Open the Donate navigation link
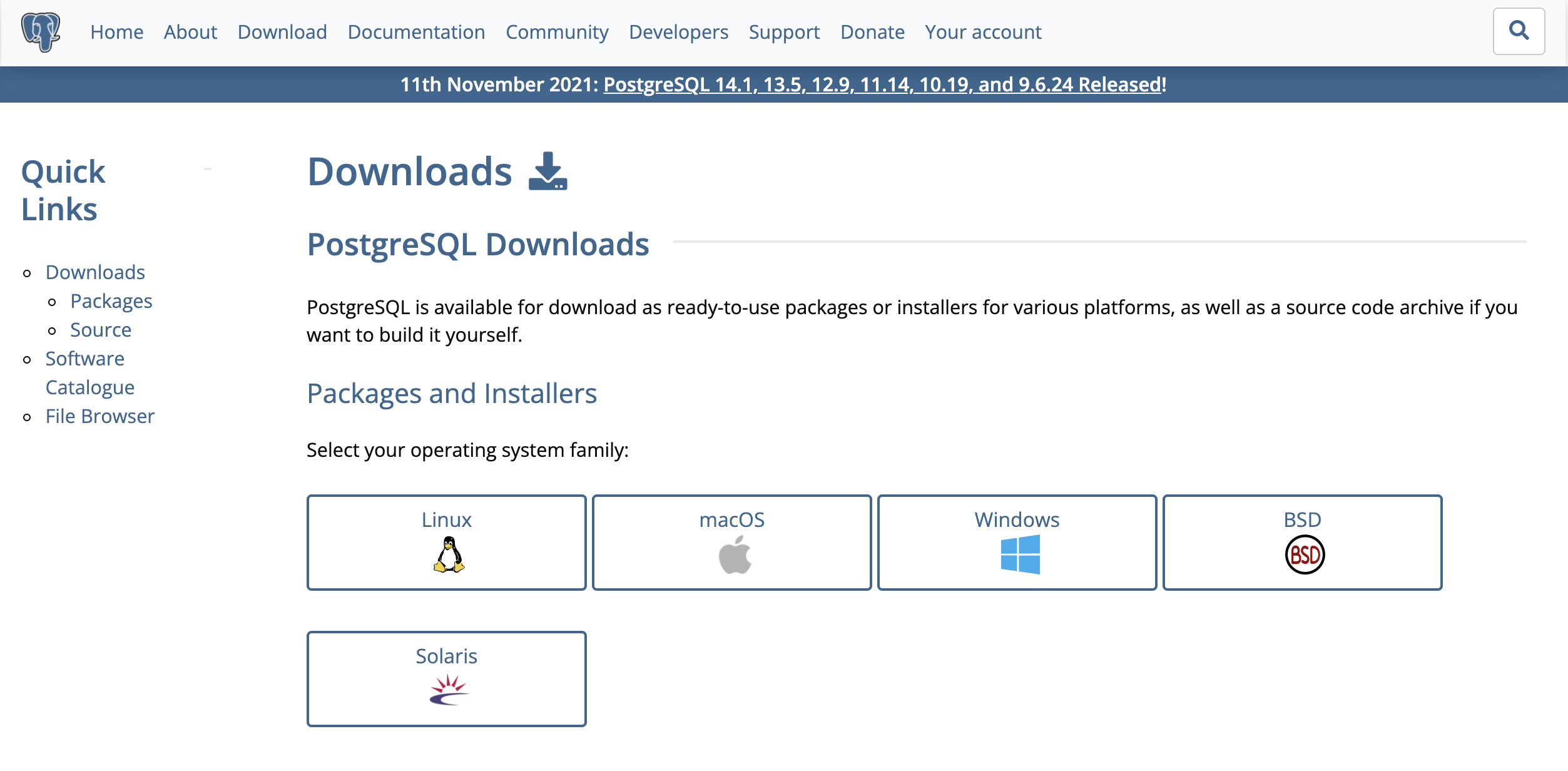Image resolution: width=1568 pixels, height=771 pixels. [x=872, y=32]
